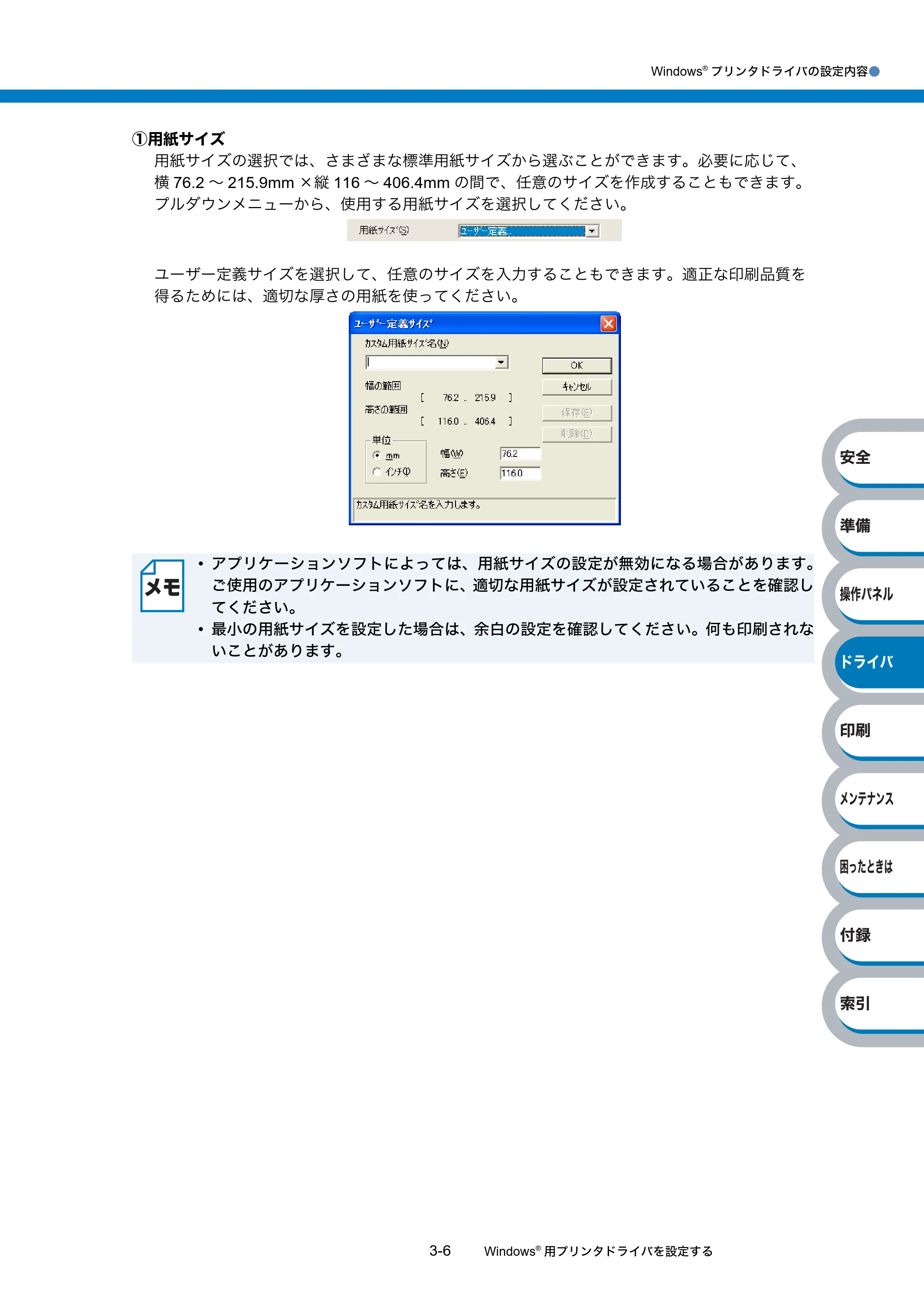924x1308 pixels.
Task: Select the ユーザー定義 combo box value
Action: 523,231
